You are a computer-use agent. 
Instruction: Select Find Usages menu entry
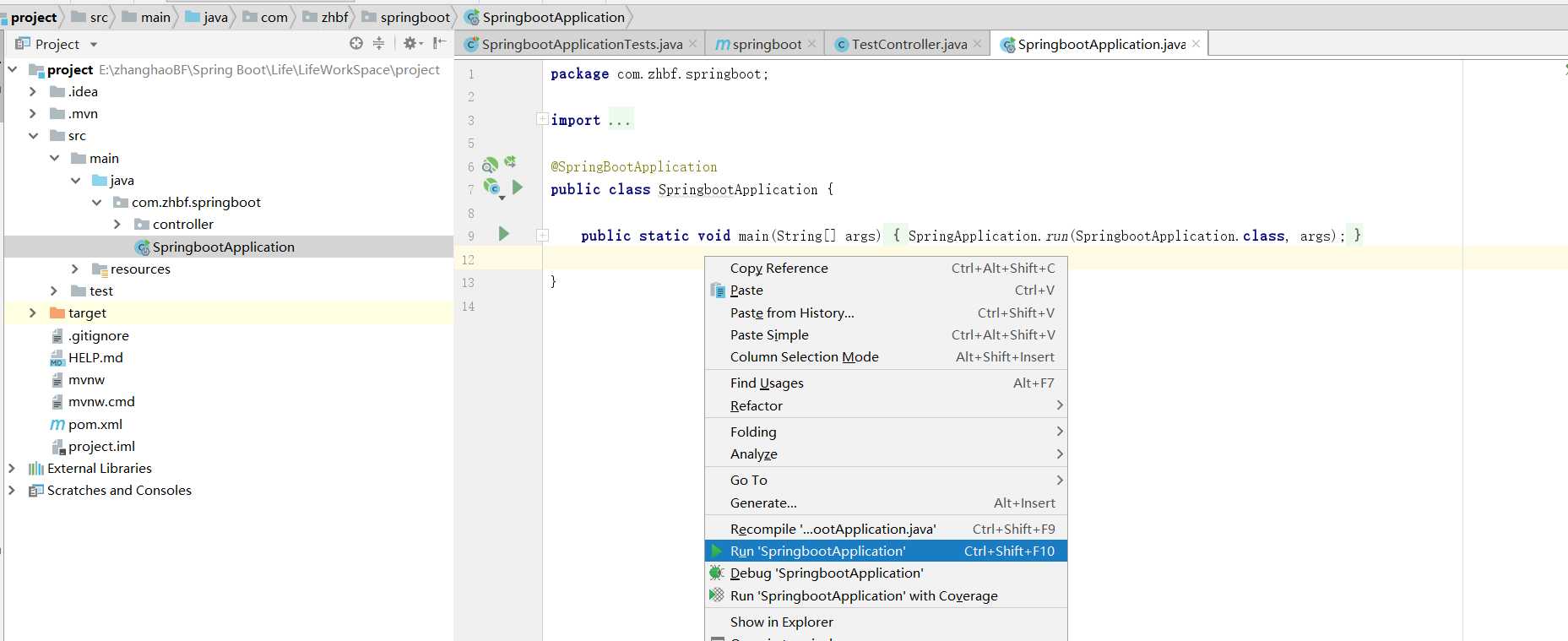point(886,383)
